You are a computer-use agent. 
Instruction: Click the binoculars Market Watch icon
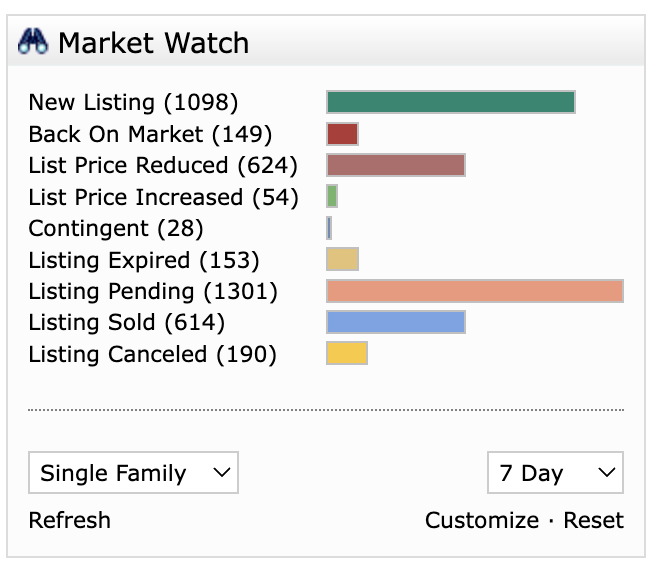[34, 43]
